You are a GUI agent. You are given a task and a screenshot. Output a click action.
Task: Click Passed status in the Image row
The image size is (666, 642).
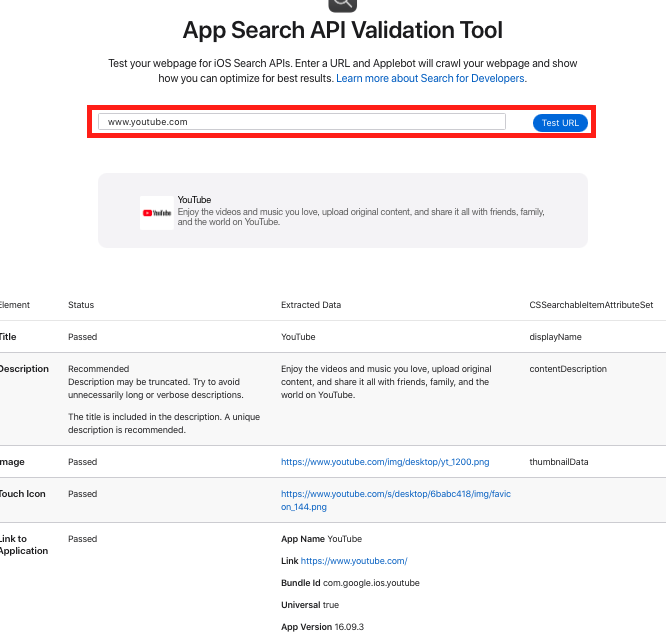[x=82, y=462]
